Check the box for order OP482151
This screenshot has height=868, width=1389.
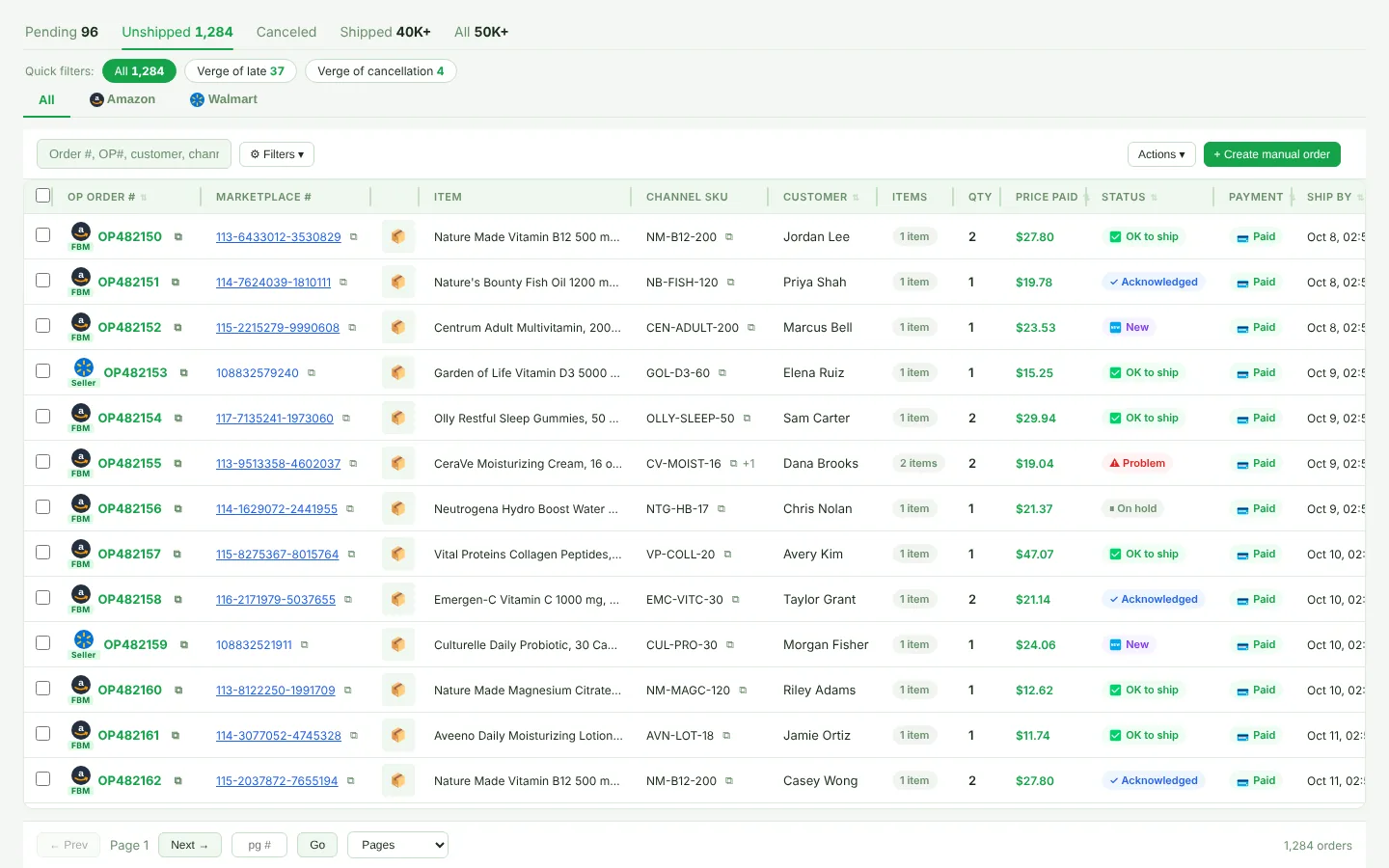(x=42, y=281)
